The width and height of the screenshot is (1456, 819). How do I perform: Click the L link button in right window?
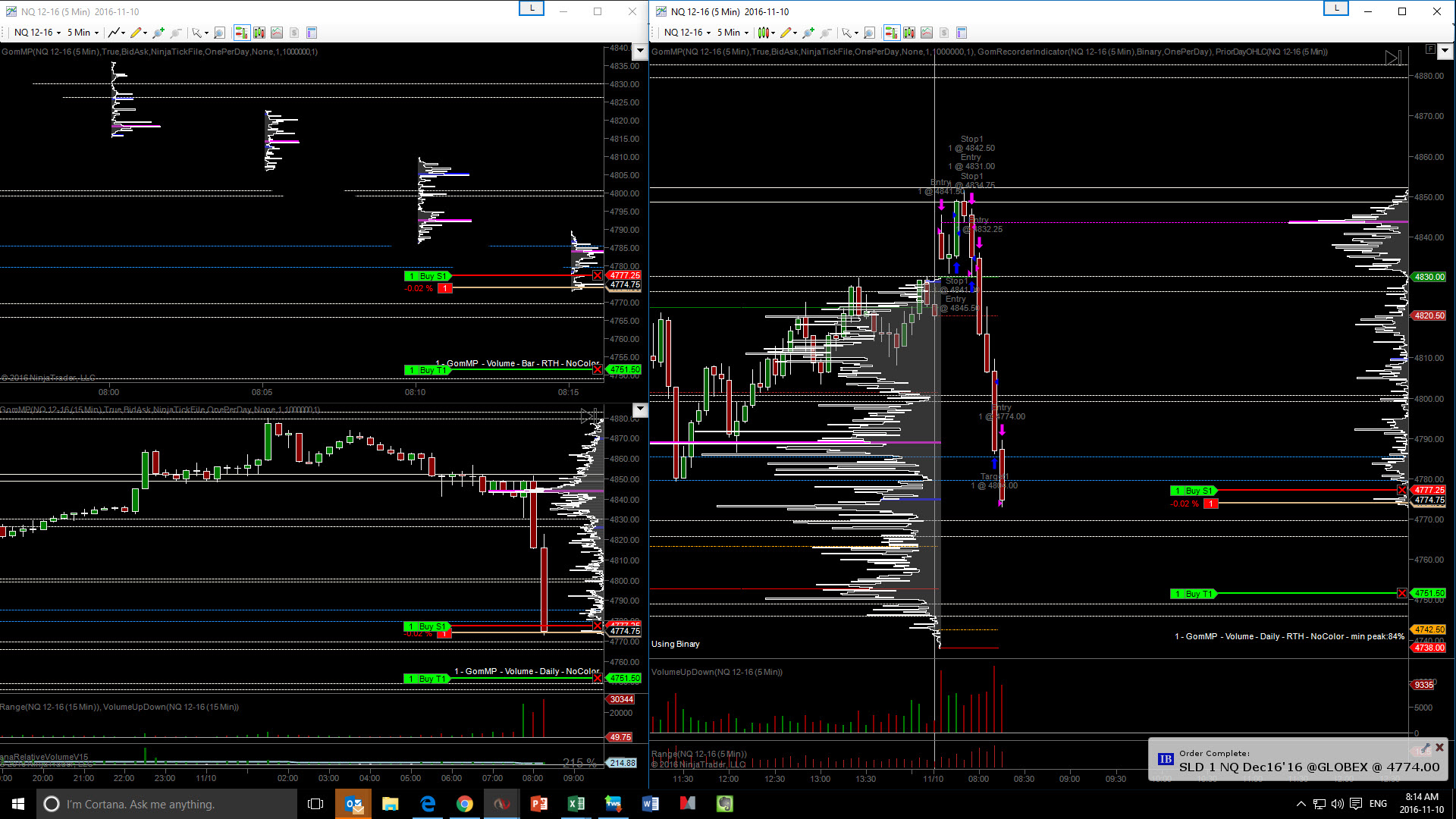coord(1336,8)
